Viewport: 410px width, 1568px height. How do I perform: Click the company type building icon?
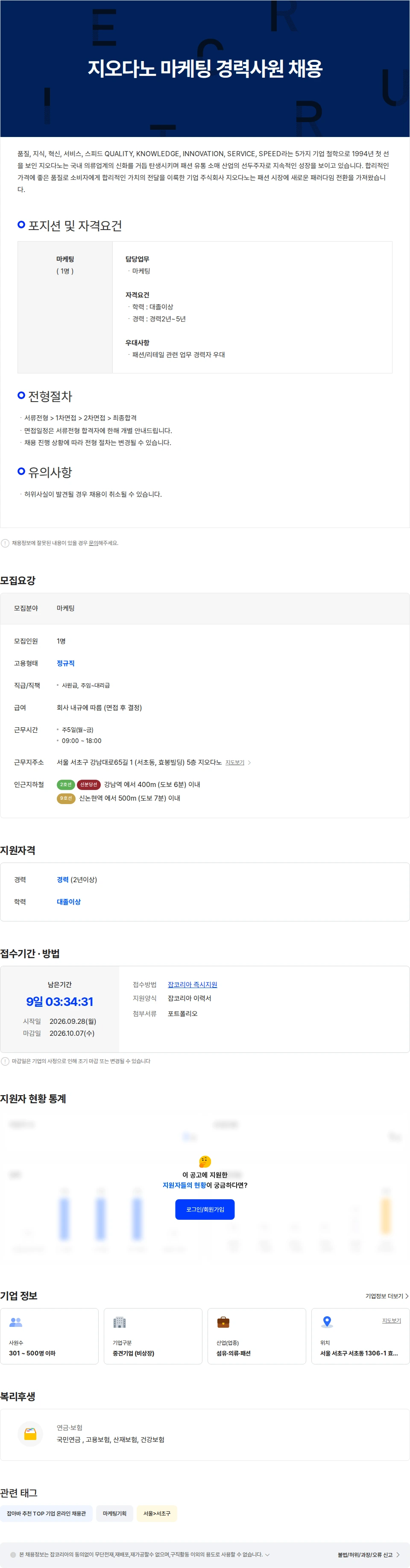click(120, 1322)
